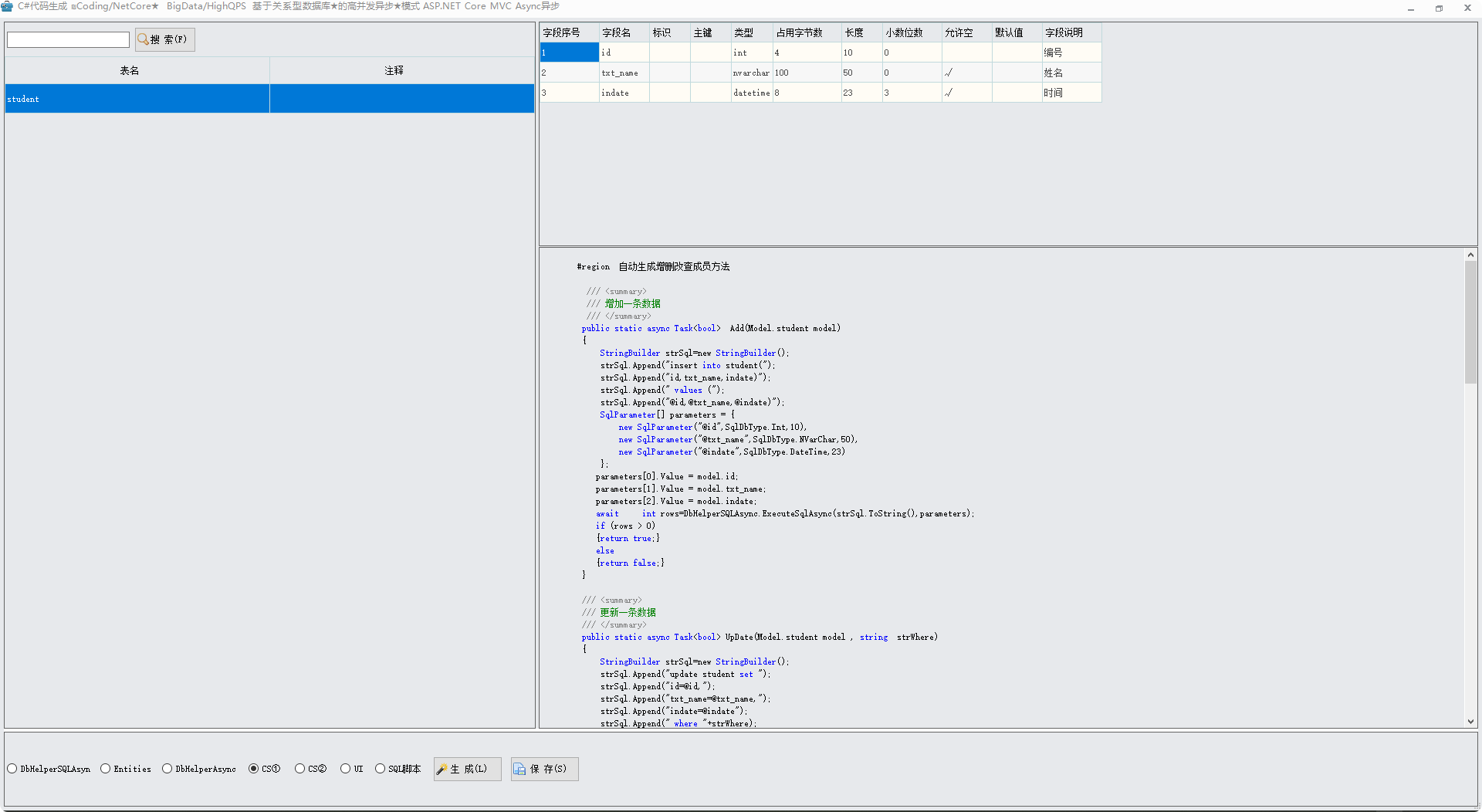Screen dimensions: 1482x812
Task: Close the code generator window
Action: coord(1467,8)
